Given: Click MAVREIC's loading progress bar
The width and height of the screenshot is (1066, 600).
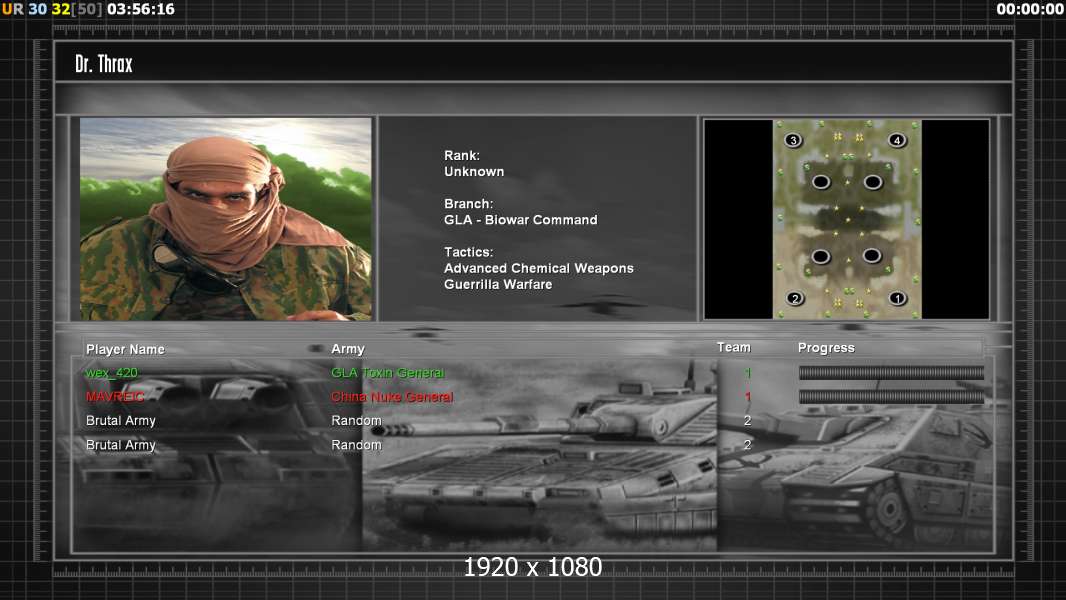Looking at the screenshot, I should [x=891, y=397].
